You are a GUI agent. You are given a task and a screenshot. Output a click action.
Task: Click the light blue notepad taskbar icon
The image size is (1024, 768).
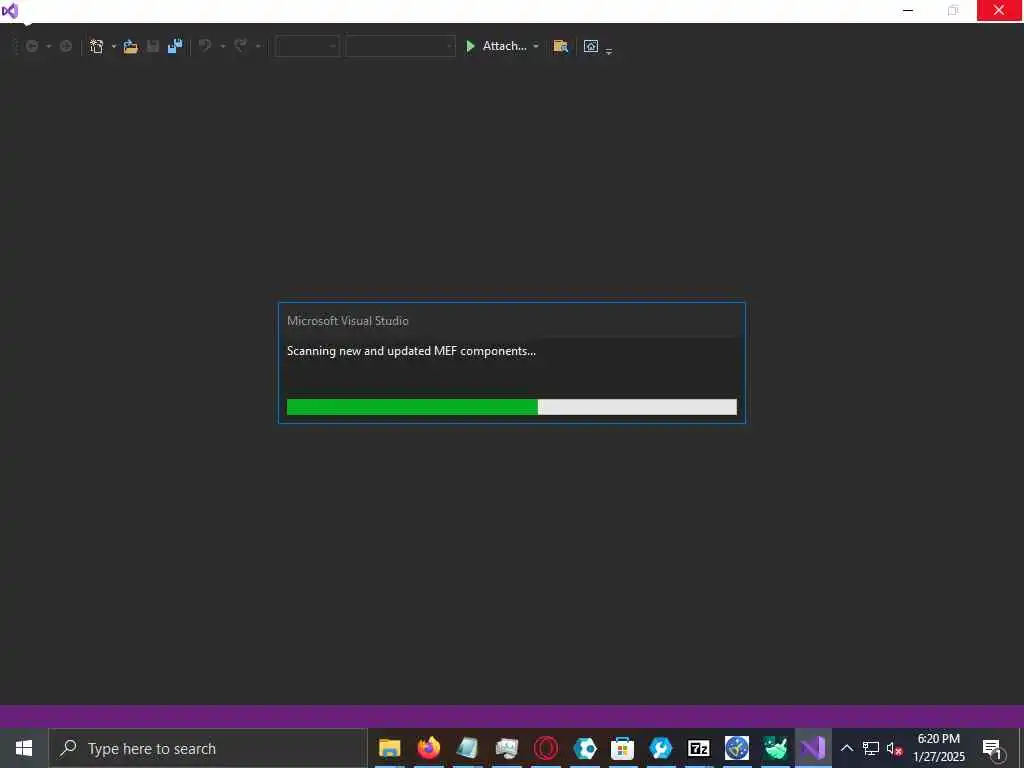click(x=467, y=748)
